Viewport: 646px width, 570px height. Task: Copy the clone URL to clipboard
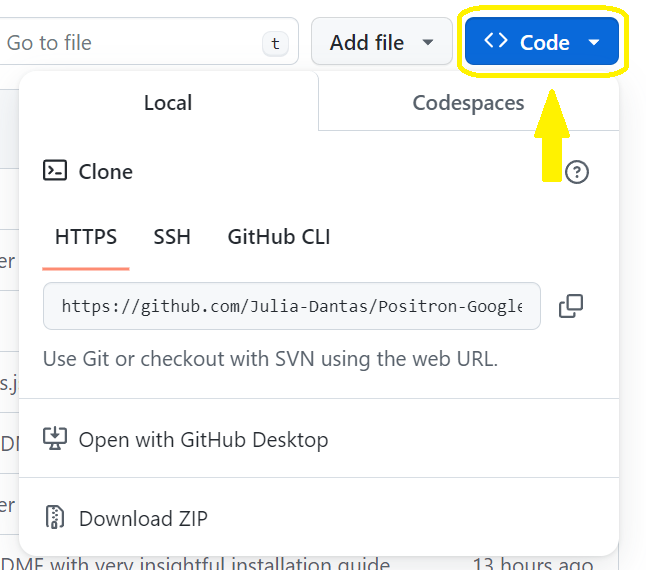(571, 306)
